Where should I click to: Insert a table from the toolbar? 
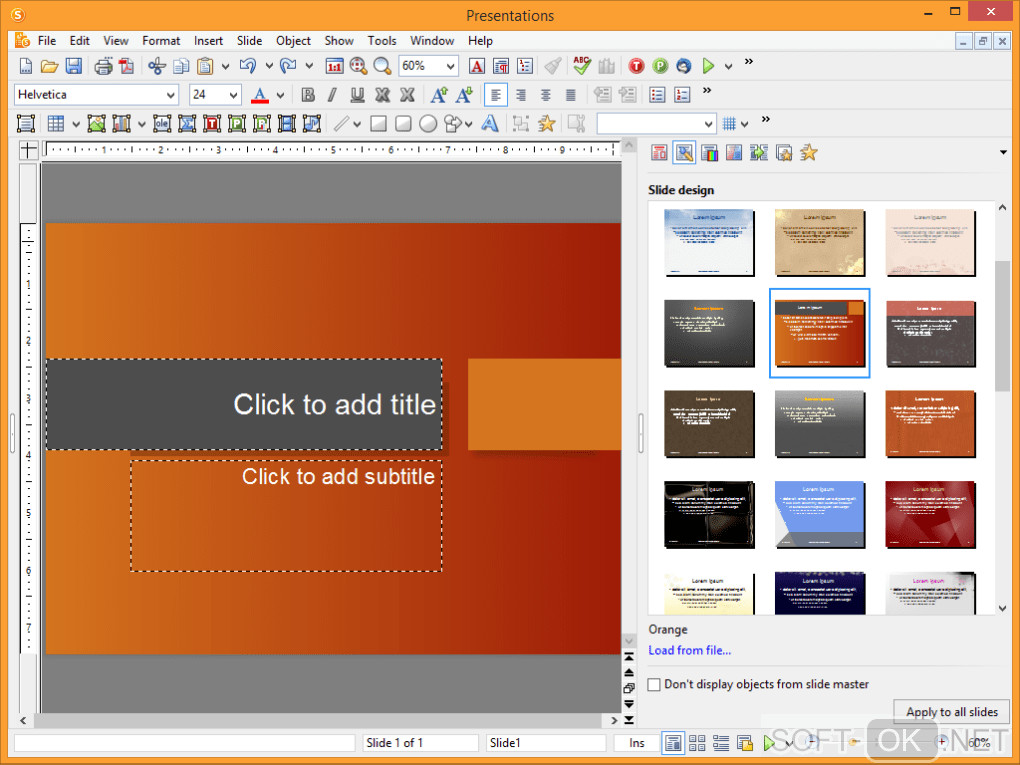(x=56, y=124)
